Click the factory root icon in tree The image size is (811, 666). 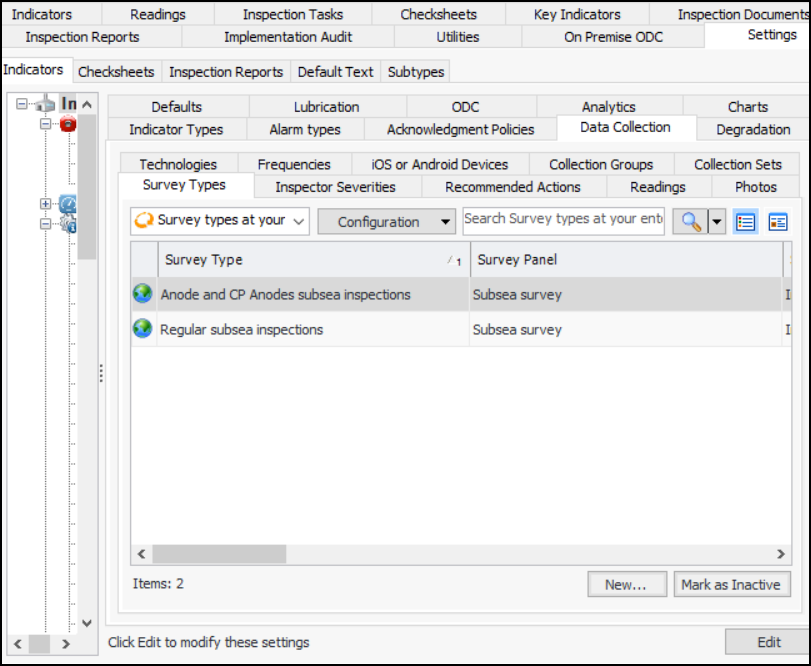point(45,104)
